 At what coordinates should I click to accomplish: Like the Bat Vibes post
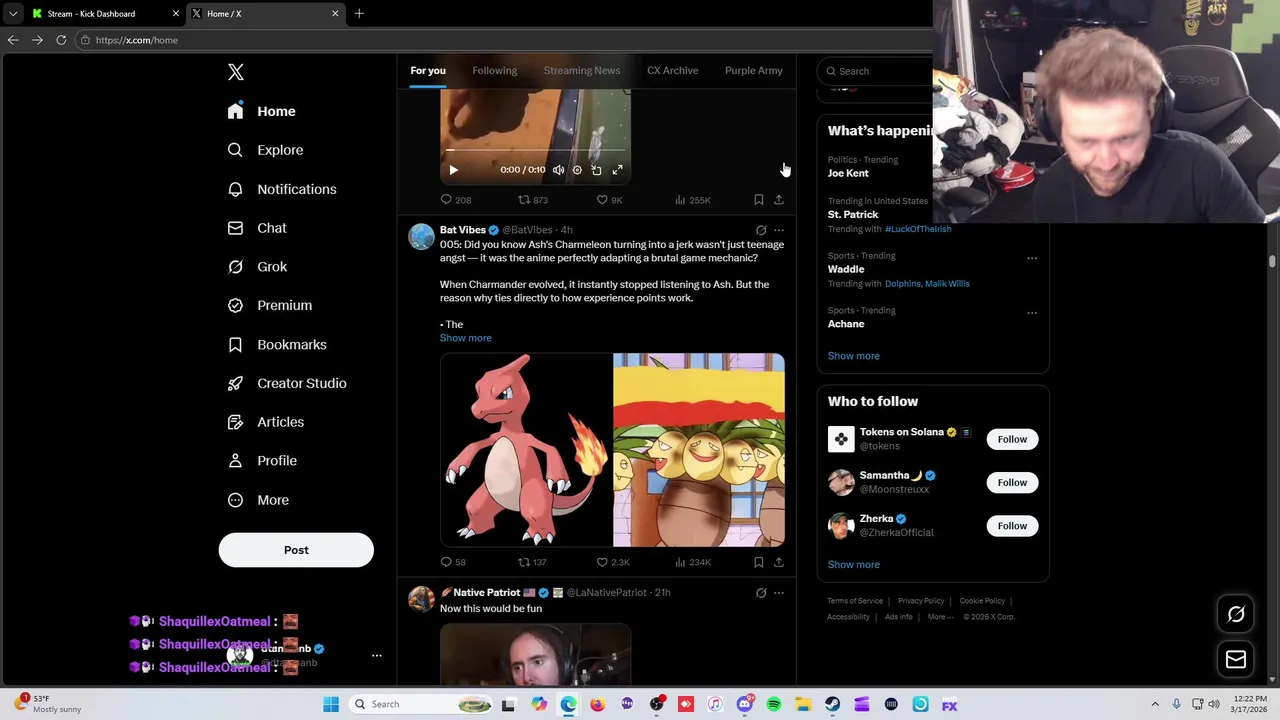coord(613,562)
